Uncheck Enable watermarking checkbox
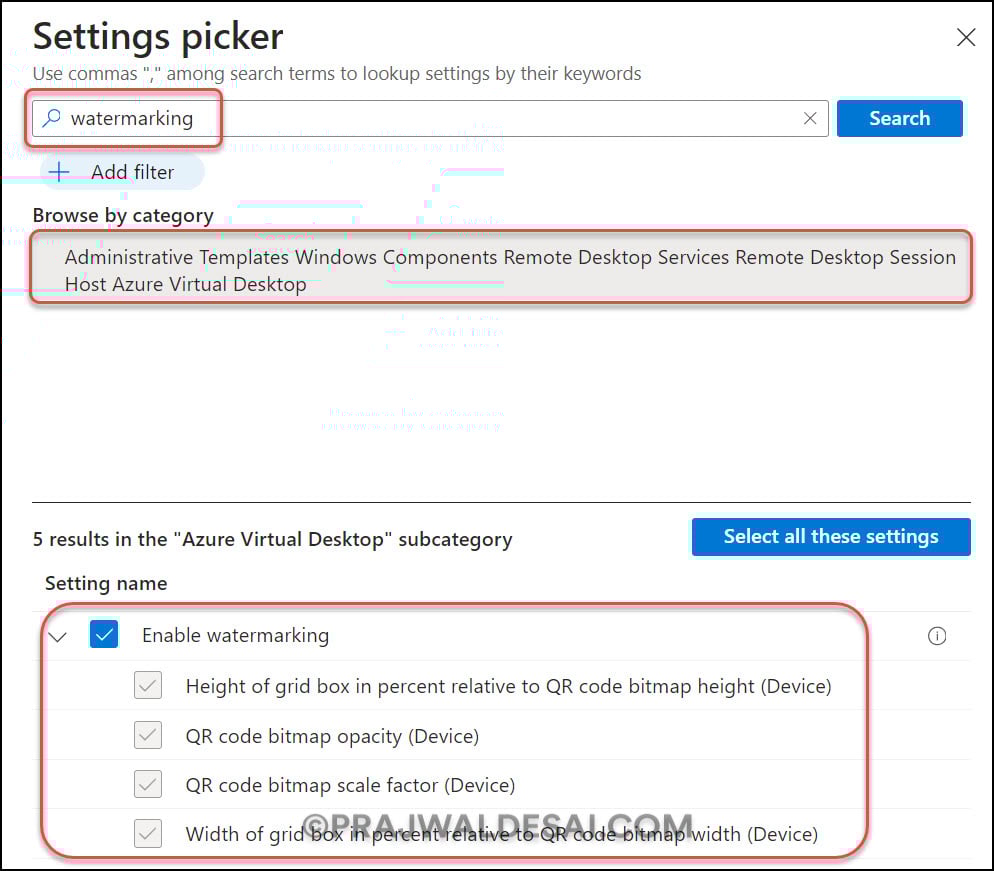The image size is (994, 871). tap(104, 635)
